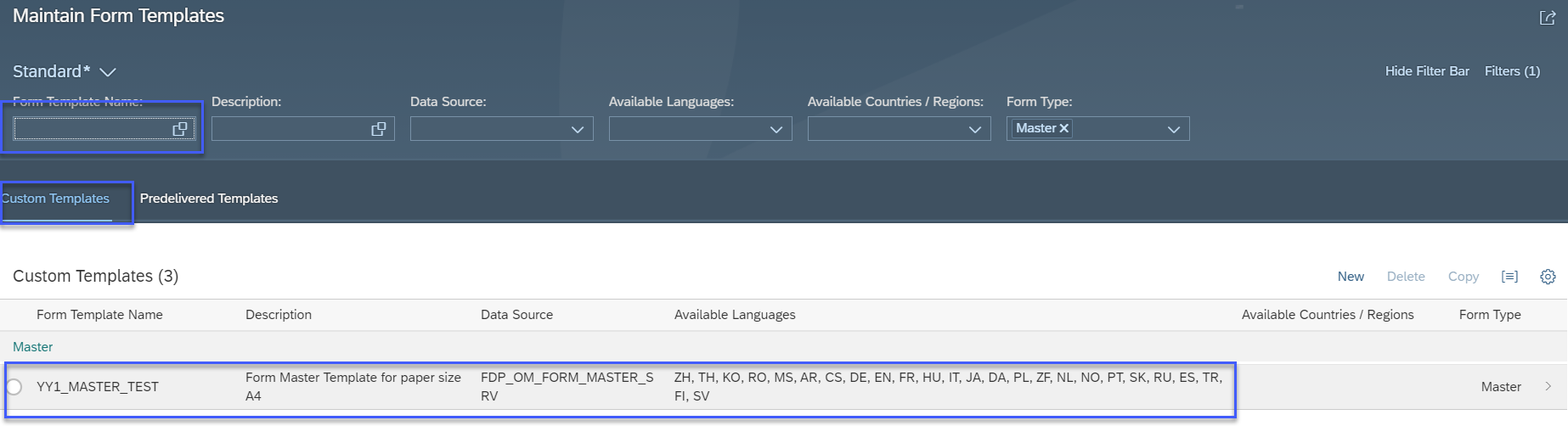This screenshot has width=1568, height=426.
Task: Open the Data Source dropdown
Action: coord(578,129)
